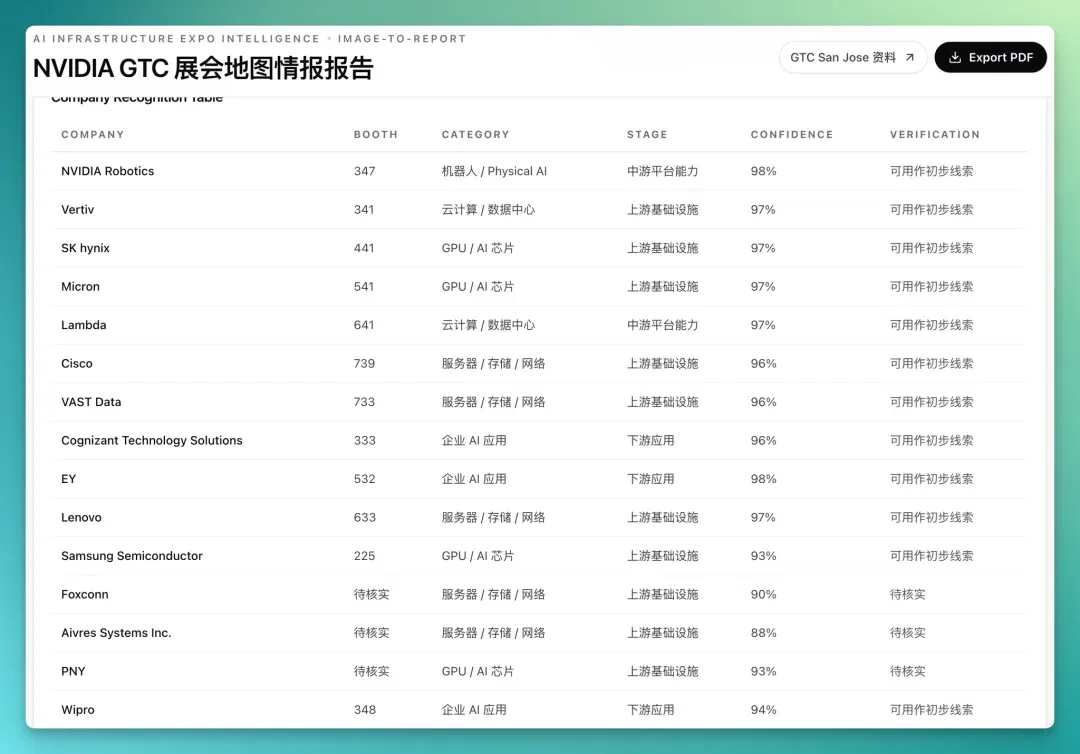Select Cognizant Technology Solutions cell
The width and height of the screenshot is (1080, 754).
tap(152, 441)
